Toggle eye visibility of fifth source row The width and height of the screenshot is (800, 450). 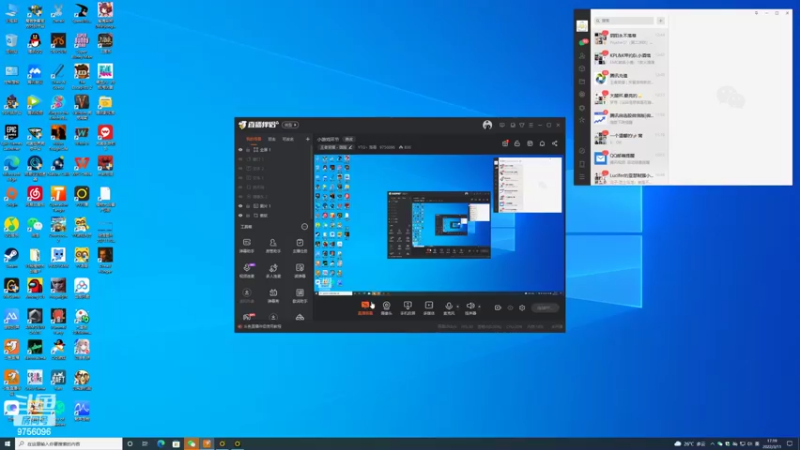point(240,187)
